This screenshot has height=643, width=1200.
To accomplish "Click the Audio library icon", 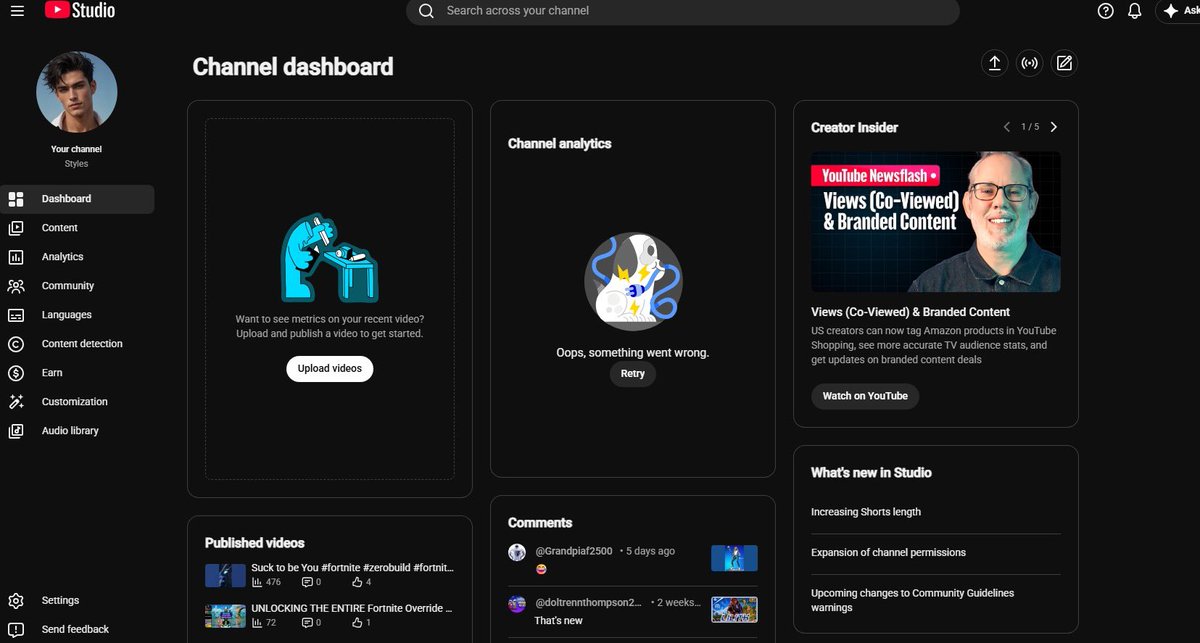I will point(16,431).
